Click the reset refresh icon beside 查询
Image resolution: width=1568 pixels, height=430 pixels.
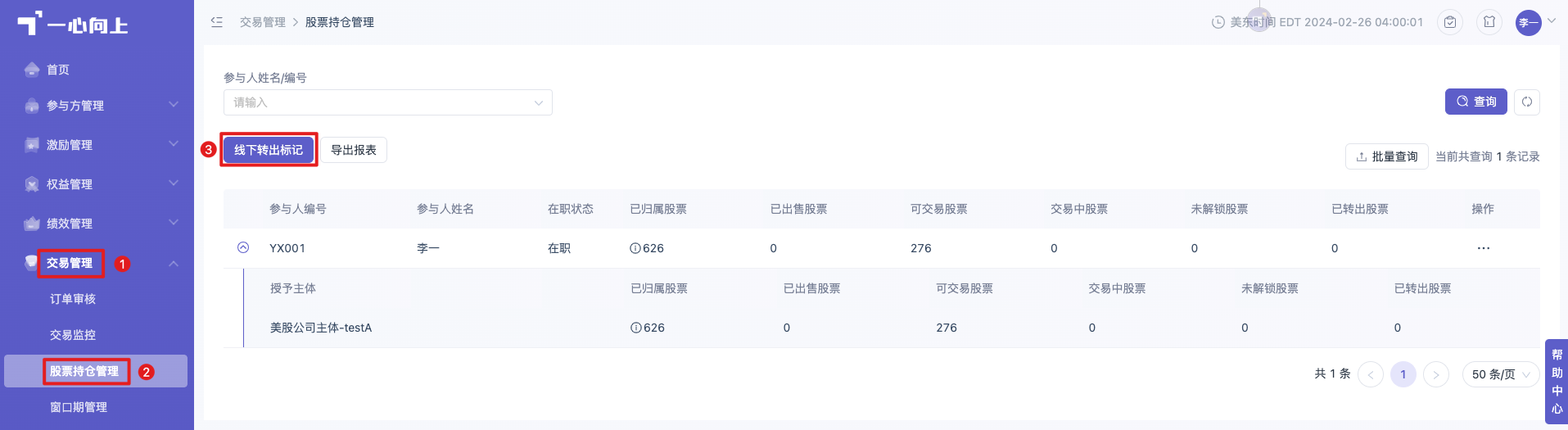[x=1527, y=102]
